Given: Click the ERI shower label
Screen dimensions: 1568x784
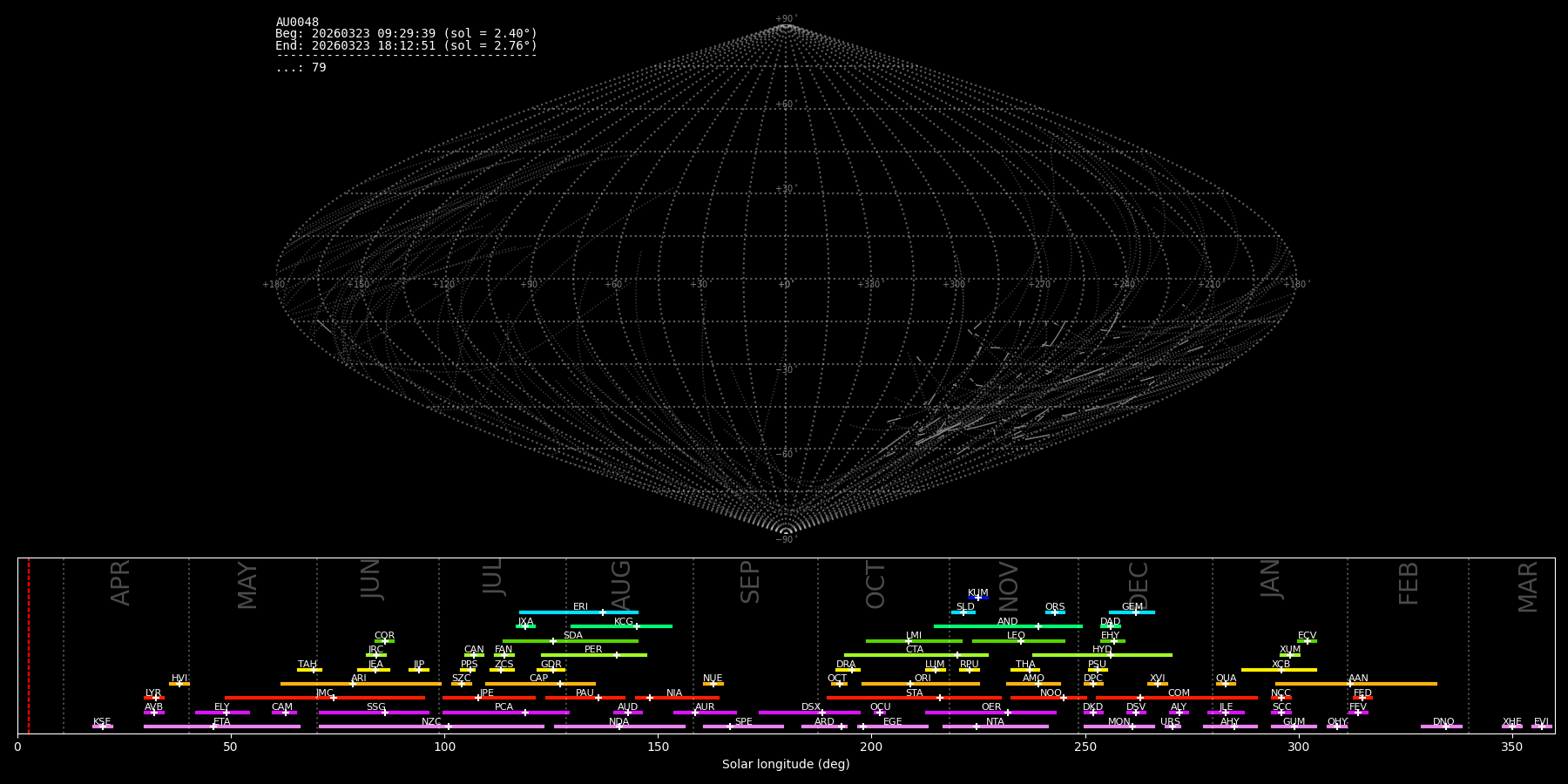Looking at the screenshot, I should click(x=580, y=607).
